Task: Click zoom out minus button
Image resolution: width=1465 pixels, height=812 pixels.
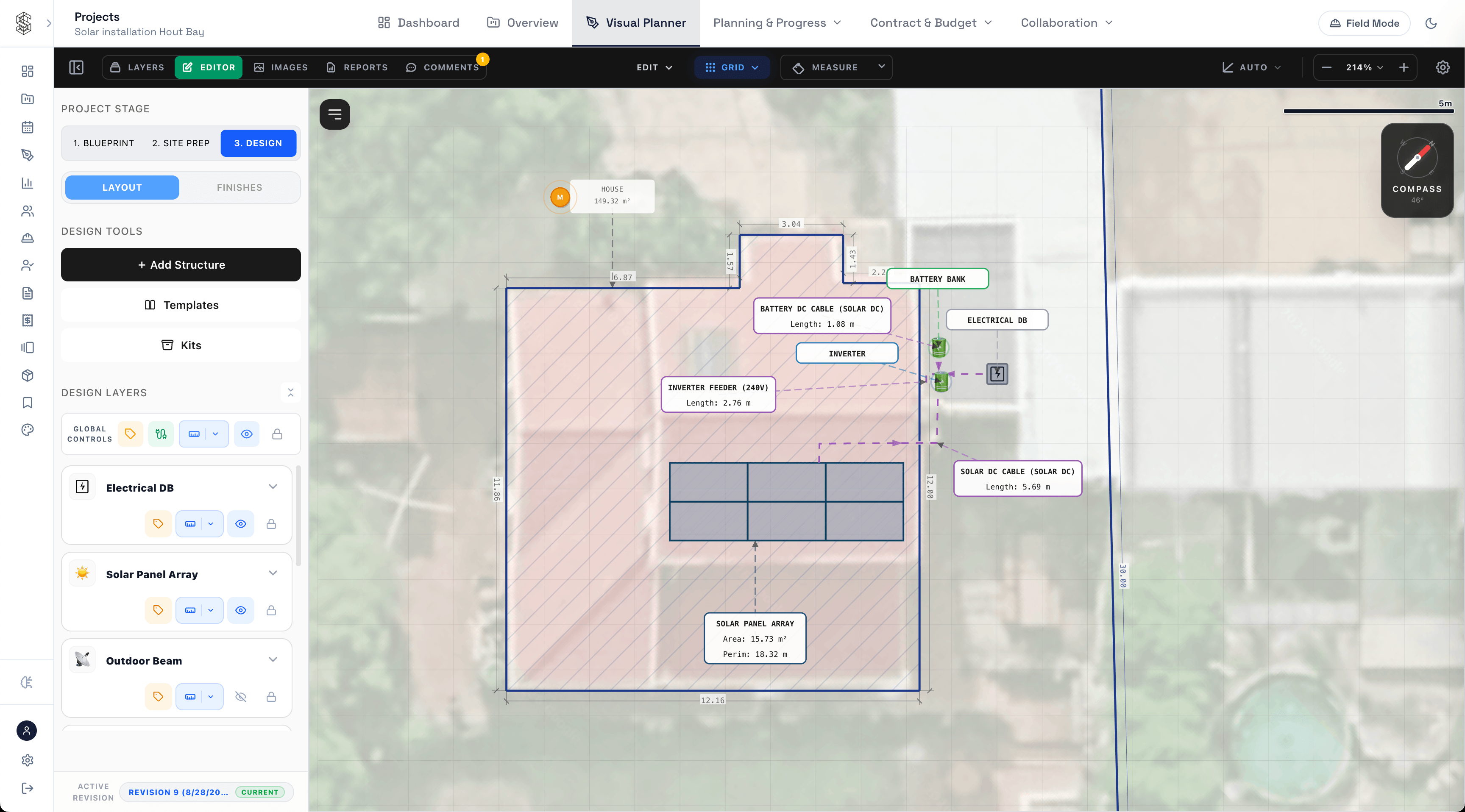Action: [1327, 67]
